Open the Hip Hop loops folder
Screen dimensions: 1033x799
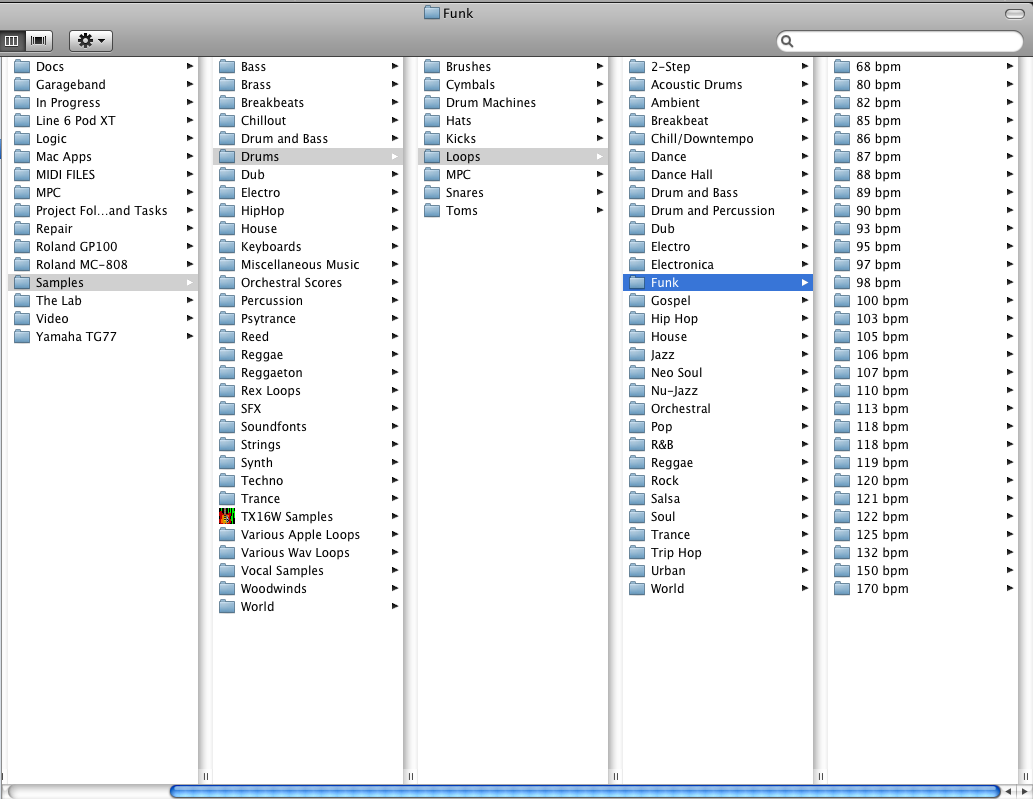[x=674, y=319]
